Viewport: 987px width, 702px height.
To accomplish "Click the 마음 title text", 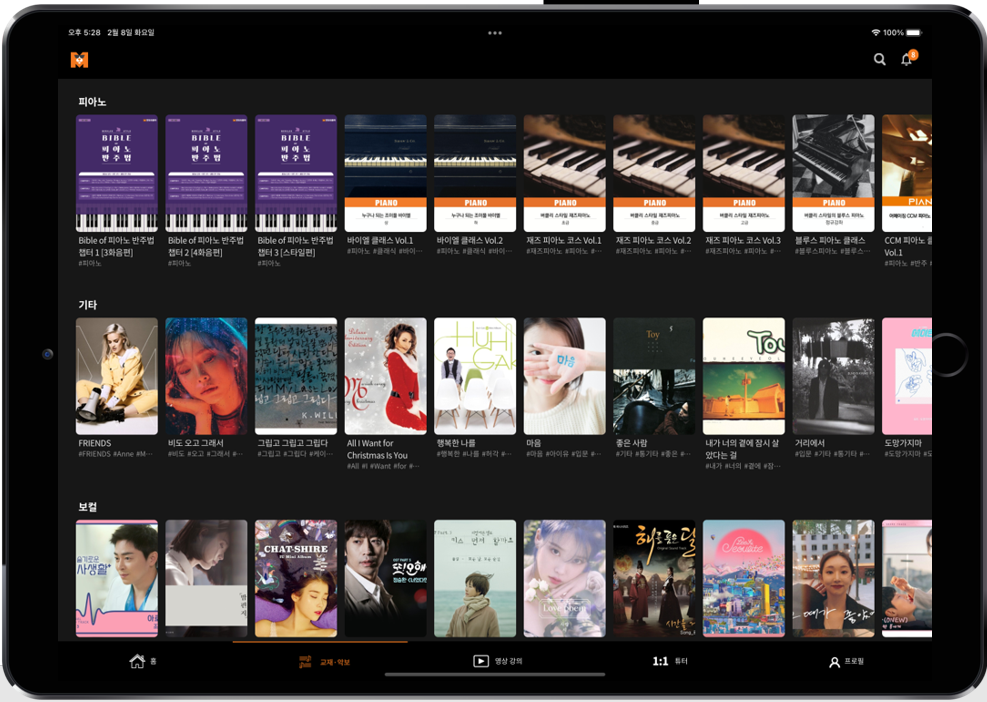I will tap(534, 443).
